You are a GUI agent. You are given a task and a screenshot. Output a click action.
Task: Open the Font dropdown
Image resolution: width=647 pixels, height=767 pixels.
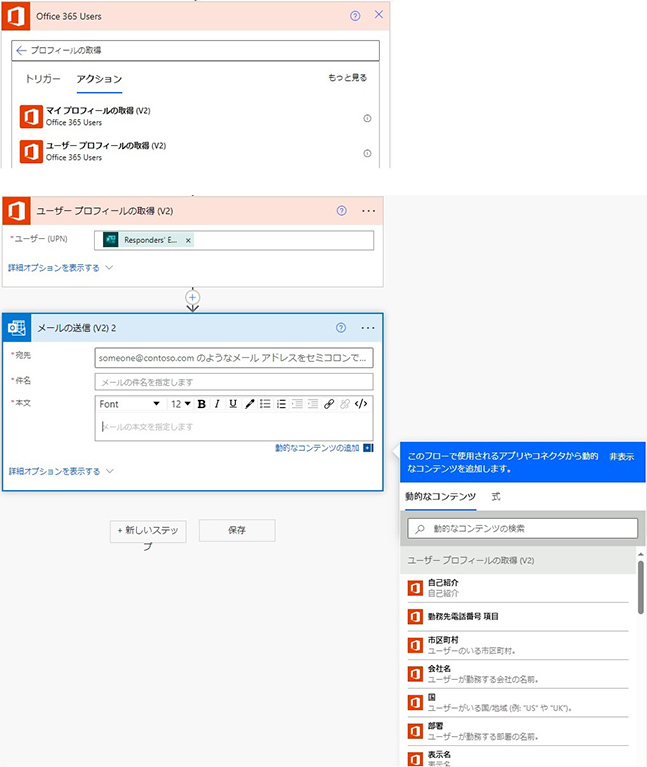tap(130, 404)
